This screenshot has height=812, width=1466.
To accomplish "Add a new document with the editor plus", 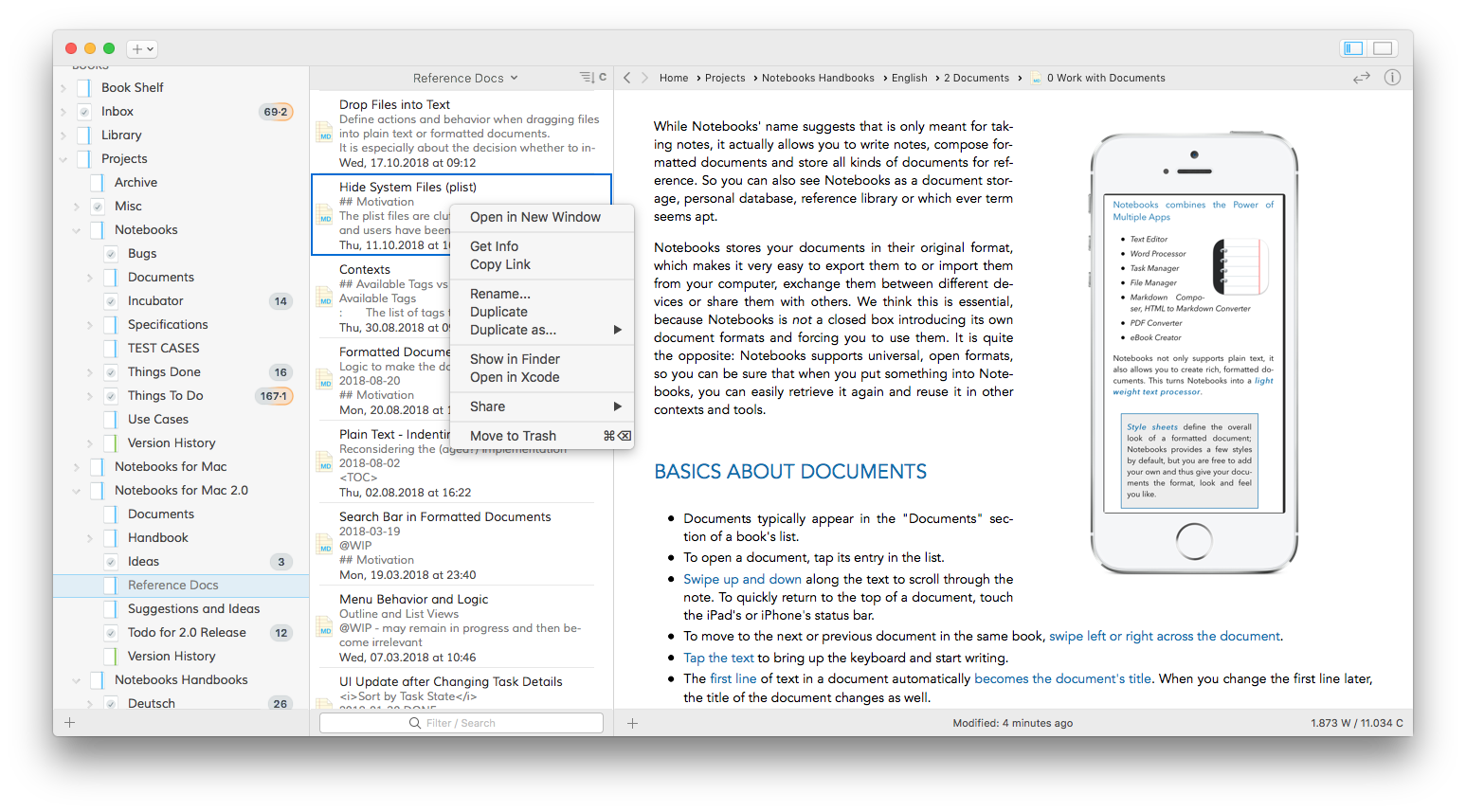I will pyautogui.click(x=632, y=723).
